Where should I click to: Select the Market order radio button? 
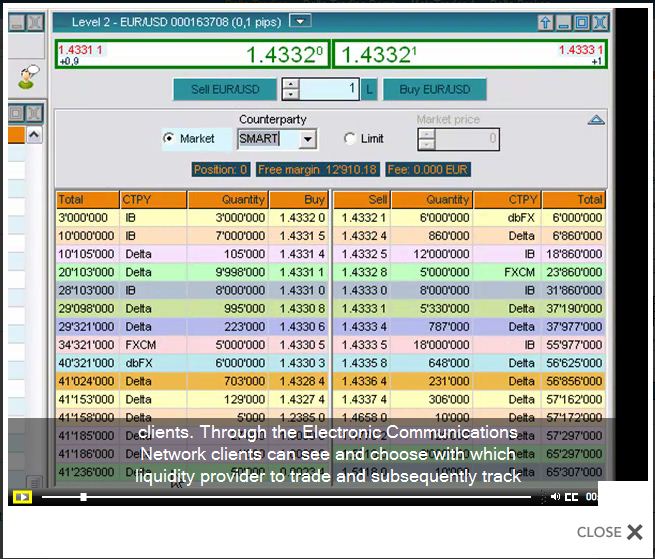point(169,139)
